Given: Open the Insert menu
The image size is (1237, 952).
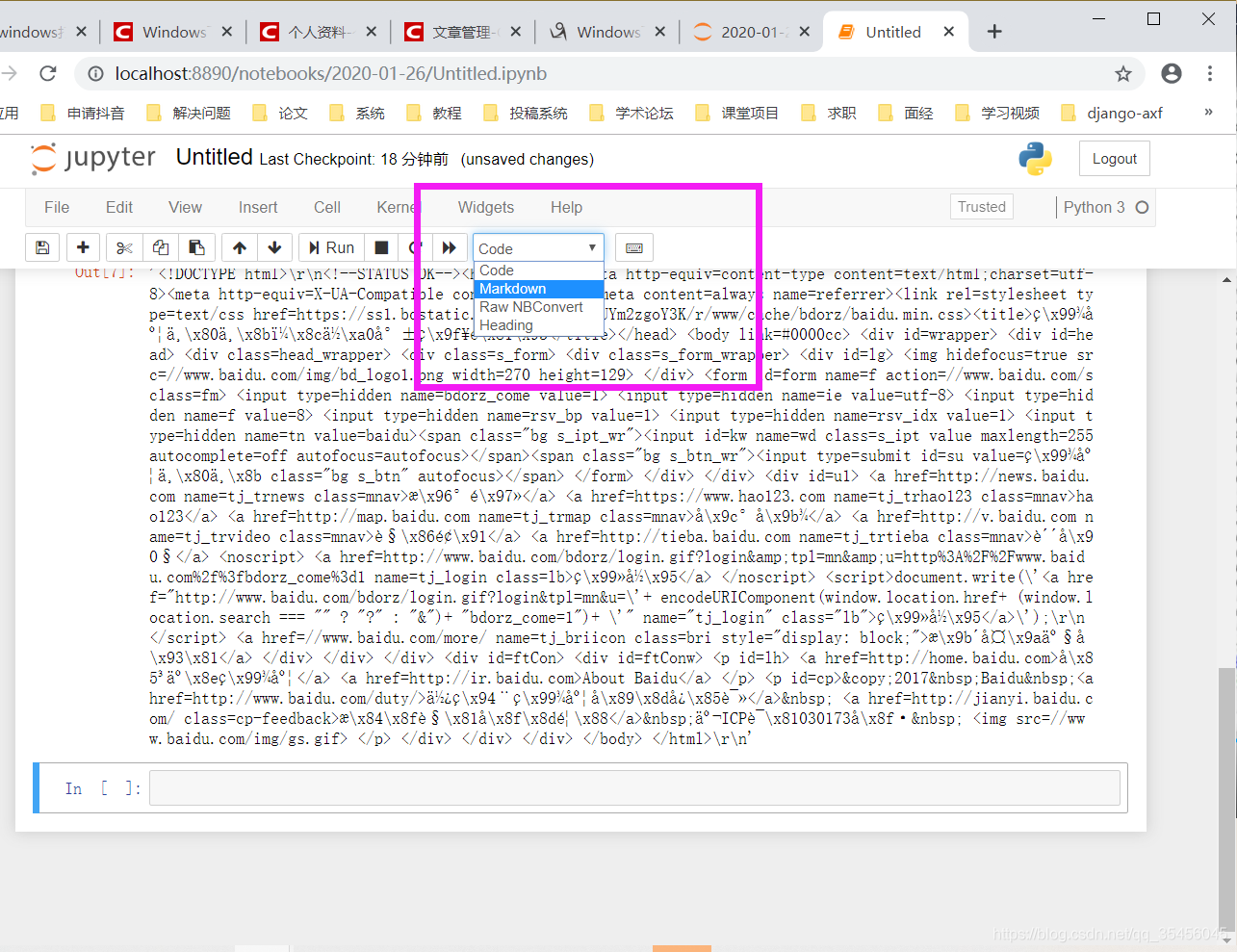Looking at the screenshot, I should click(258, 207).
